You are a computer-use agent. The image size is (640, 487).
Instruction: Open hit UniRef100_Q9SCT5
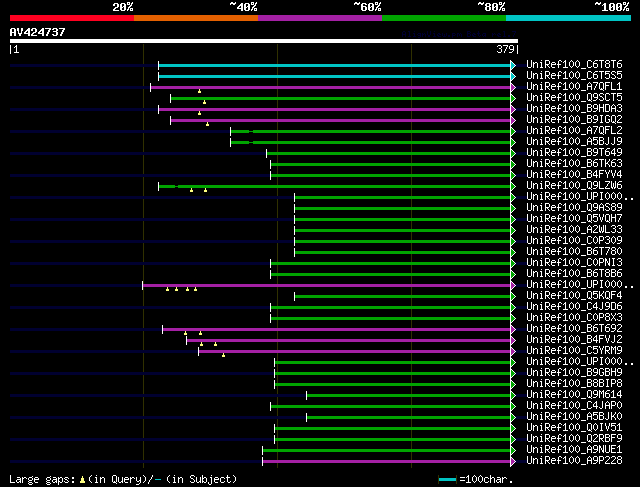pos(574,98)
